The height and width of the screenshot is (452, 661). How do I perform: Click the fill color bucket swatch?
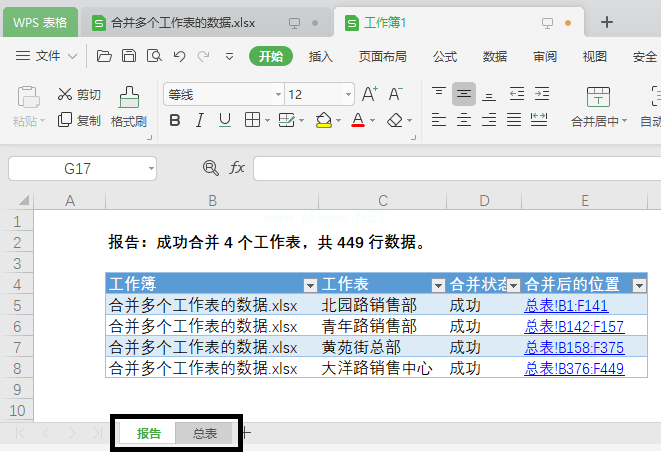[323, 120]
